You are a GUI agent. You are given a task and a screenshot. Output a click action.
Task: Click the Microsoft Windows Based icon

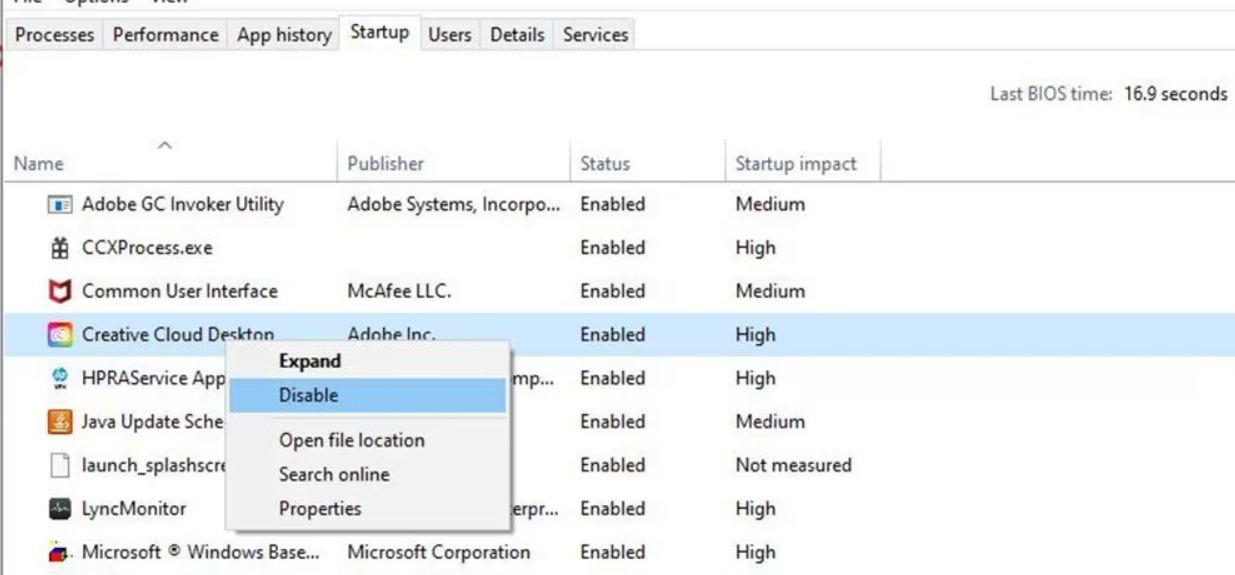coord(60,552)
